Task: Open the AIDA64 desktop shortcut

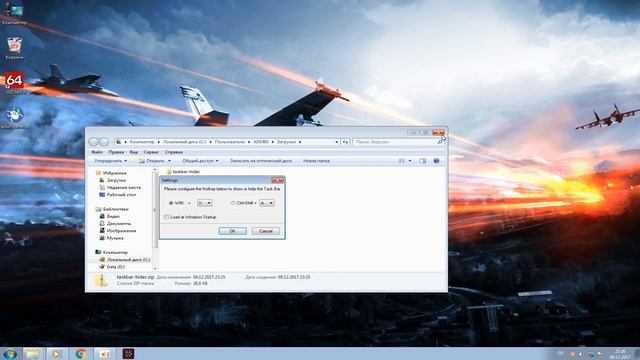Action: click(x=15, y=83)
